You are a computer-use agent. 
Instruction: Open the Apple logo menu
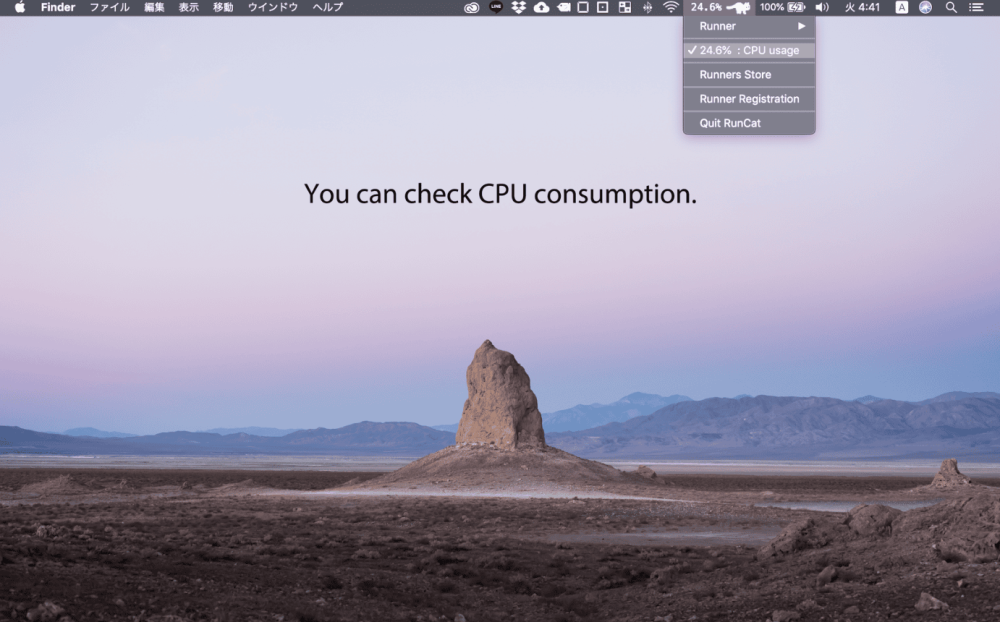pos(20,8)
